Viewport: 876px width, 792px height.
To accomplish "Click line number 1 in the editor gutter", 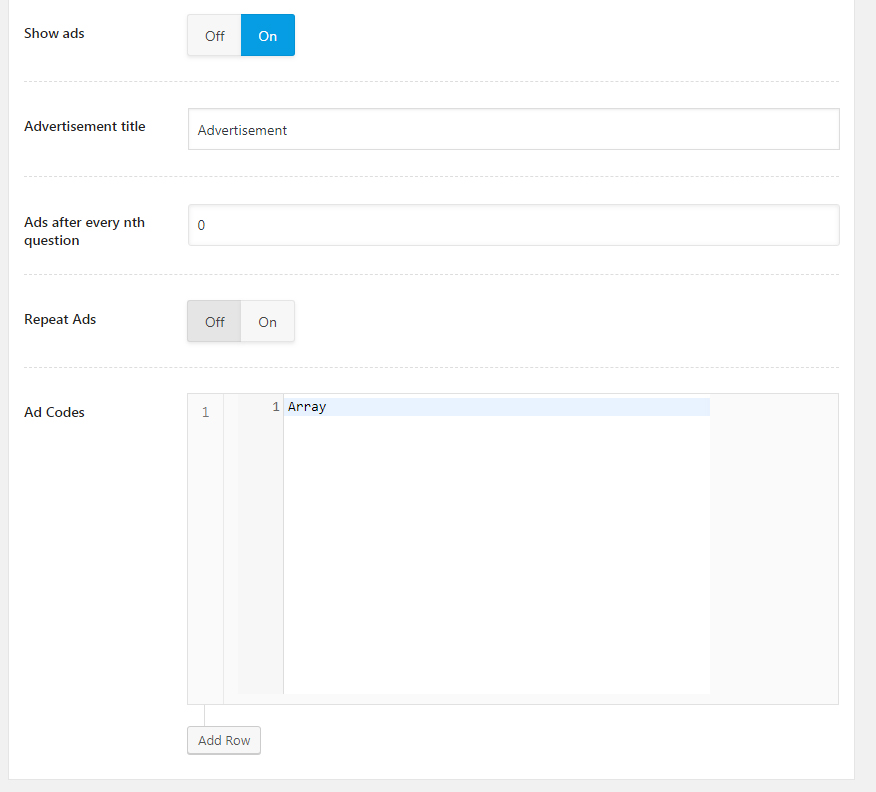I will [275, 407].
